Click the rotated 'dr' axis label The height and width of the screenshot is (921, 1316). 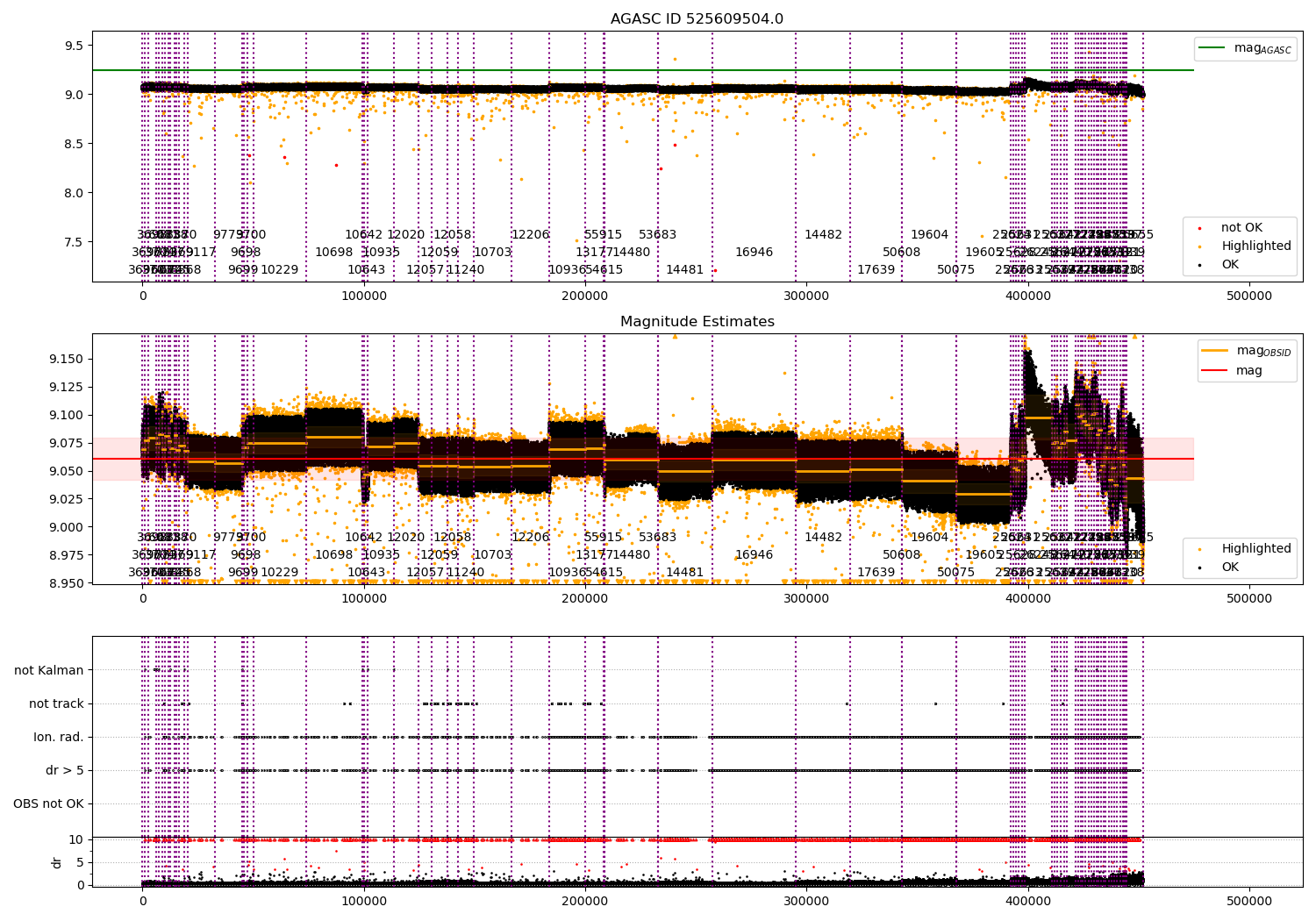(x=57, y=862)
